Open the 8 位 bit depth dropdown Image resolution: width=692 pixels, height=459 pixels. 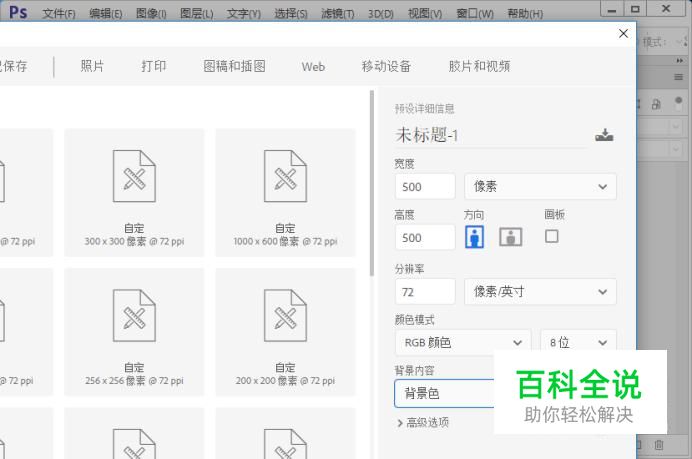pos(578,342)
